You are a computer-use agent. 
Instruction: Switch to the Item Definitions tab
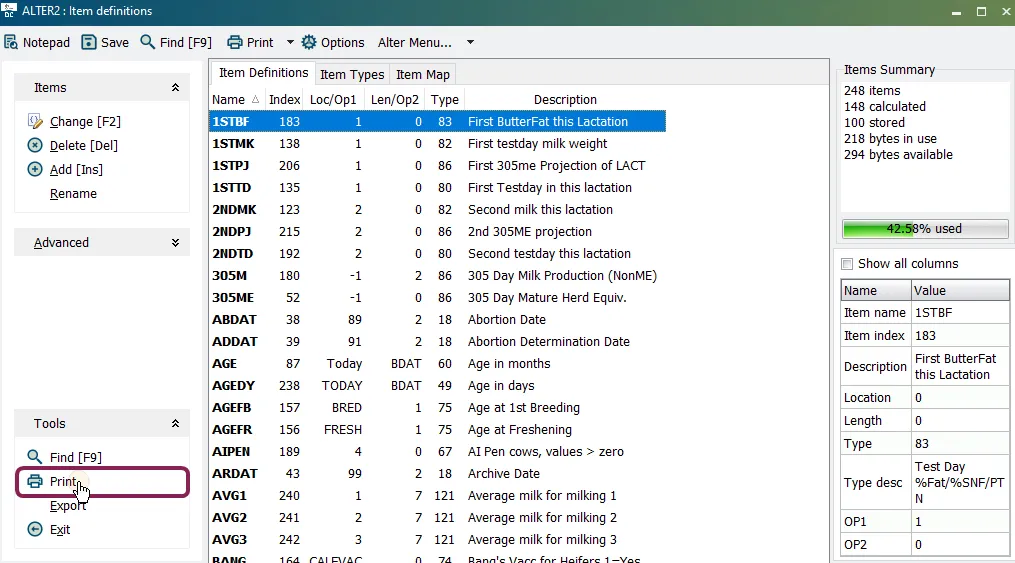263,73
